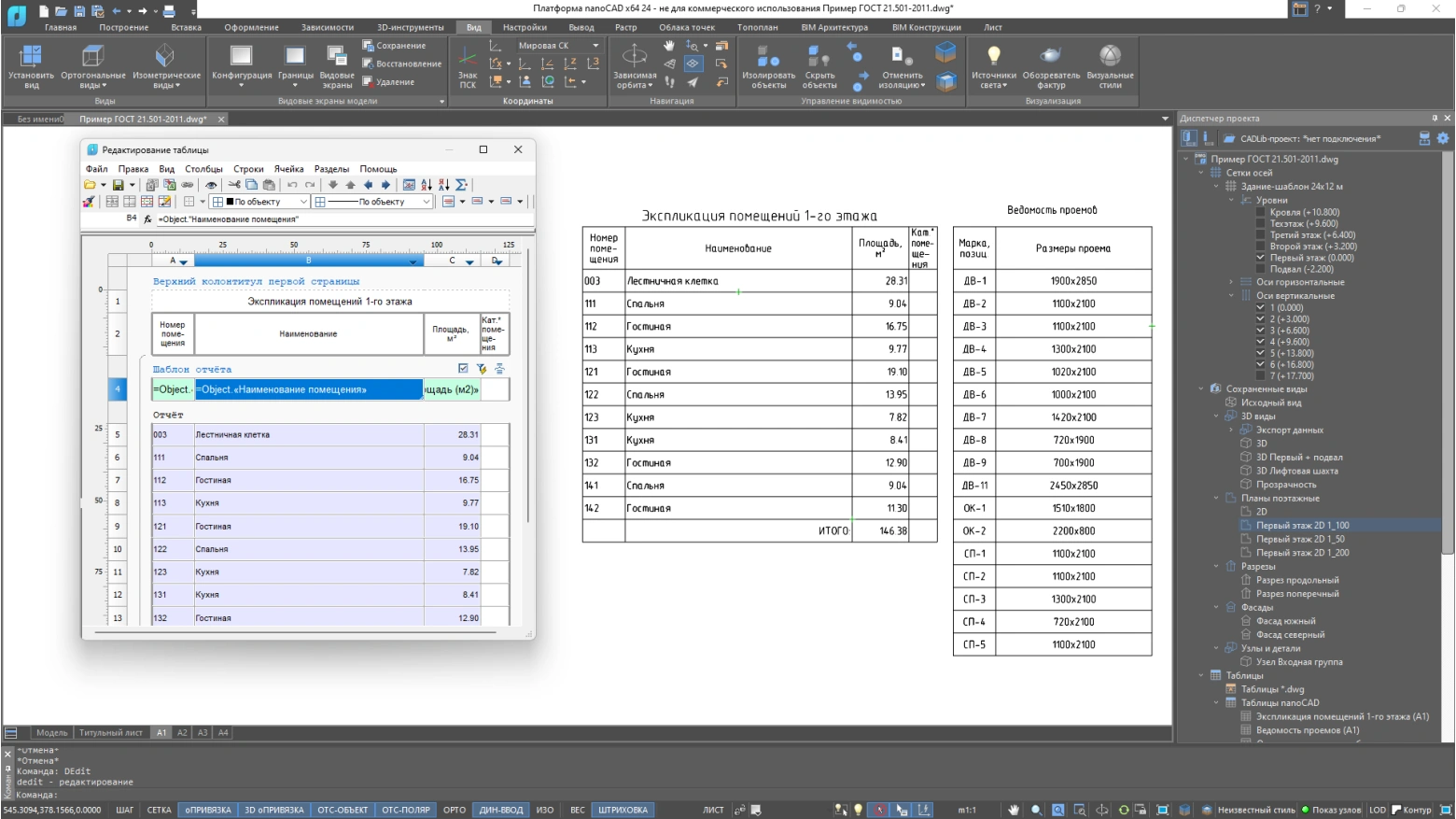The width and height of the screenshot is (1456, 819).
Task: Open the color По объекту swatch dropdown
Action: tap(303, 202)
